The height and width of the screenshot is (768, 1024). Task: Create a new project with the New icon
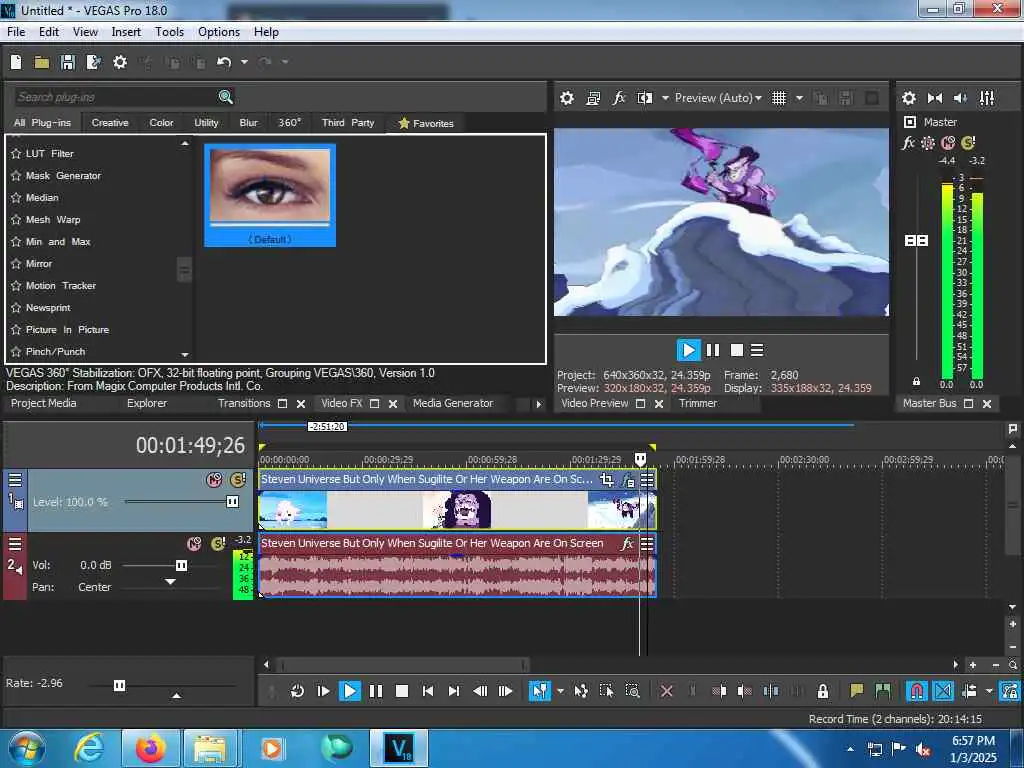pos(16,62)
